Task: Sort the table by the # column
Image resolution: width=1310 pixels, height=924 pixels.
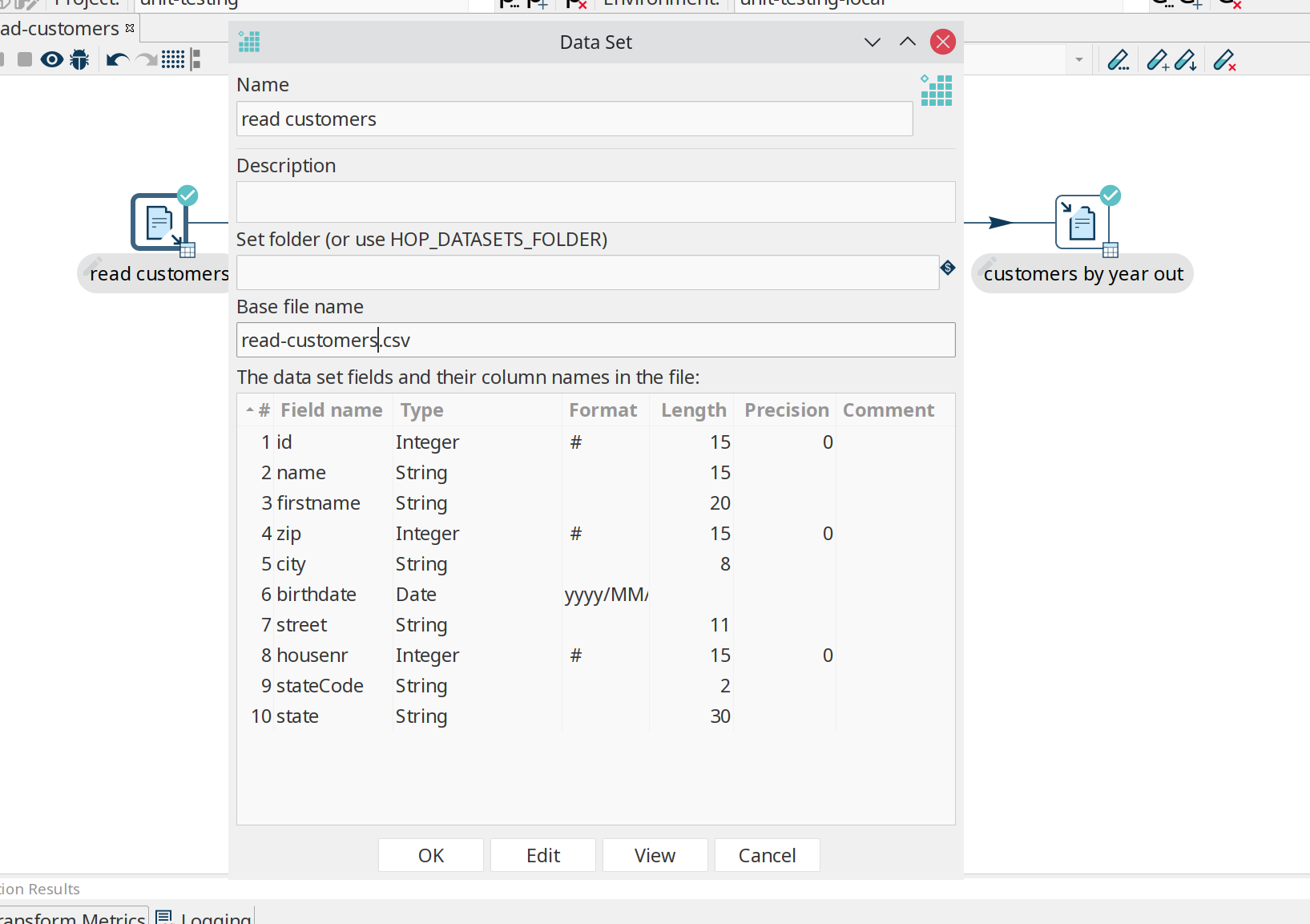Action: coord(259,410)
